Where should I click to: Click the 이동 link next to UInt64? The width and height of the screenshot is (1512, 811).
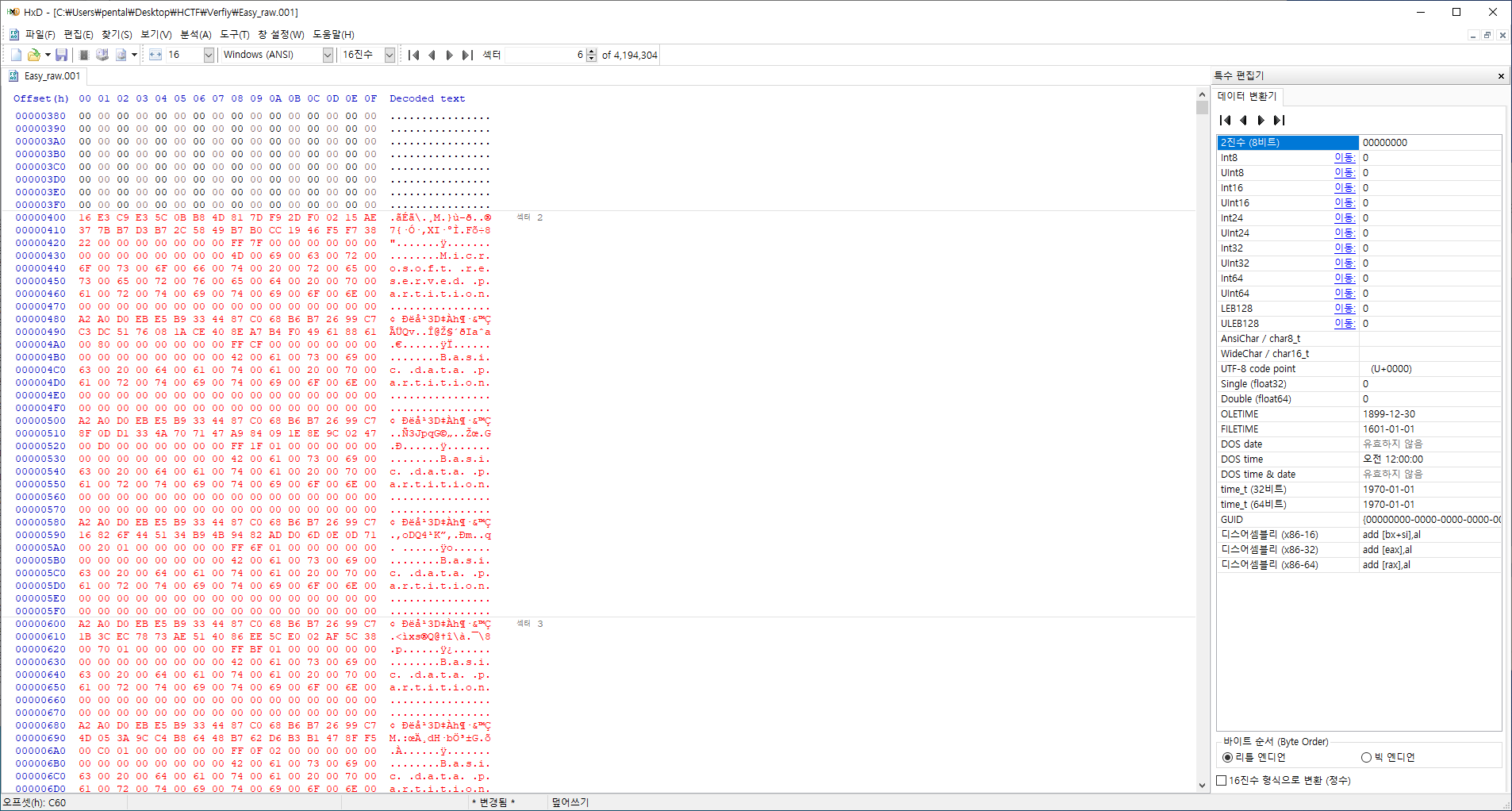coord(1344,293)
